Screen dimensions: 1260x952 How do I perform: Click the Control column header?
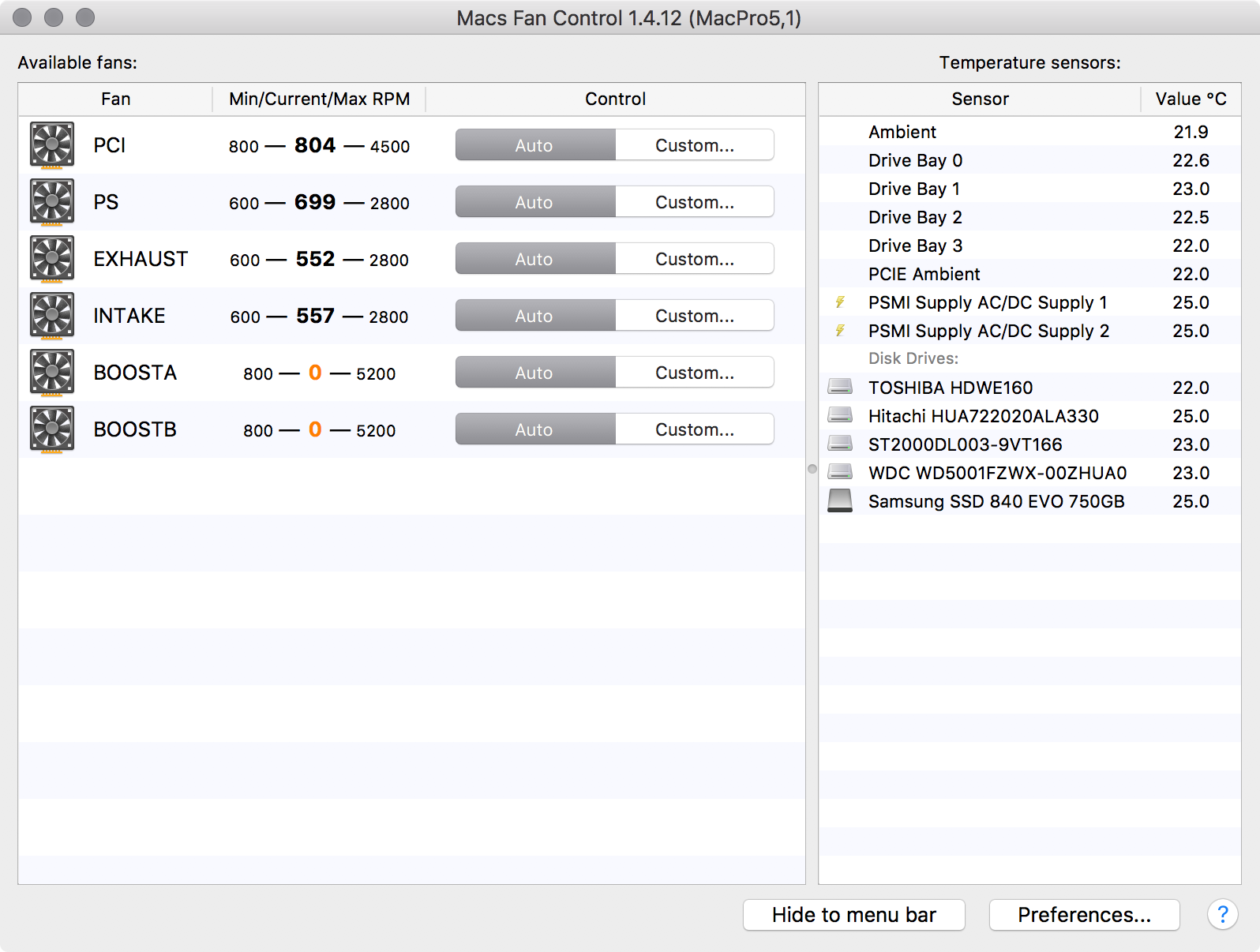coord(616,99)
